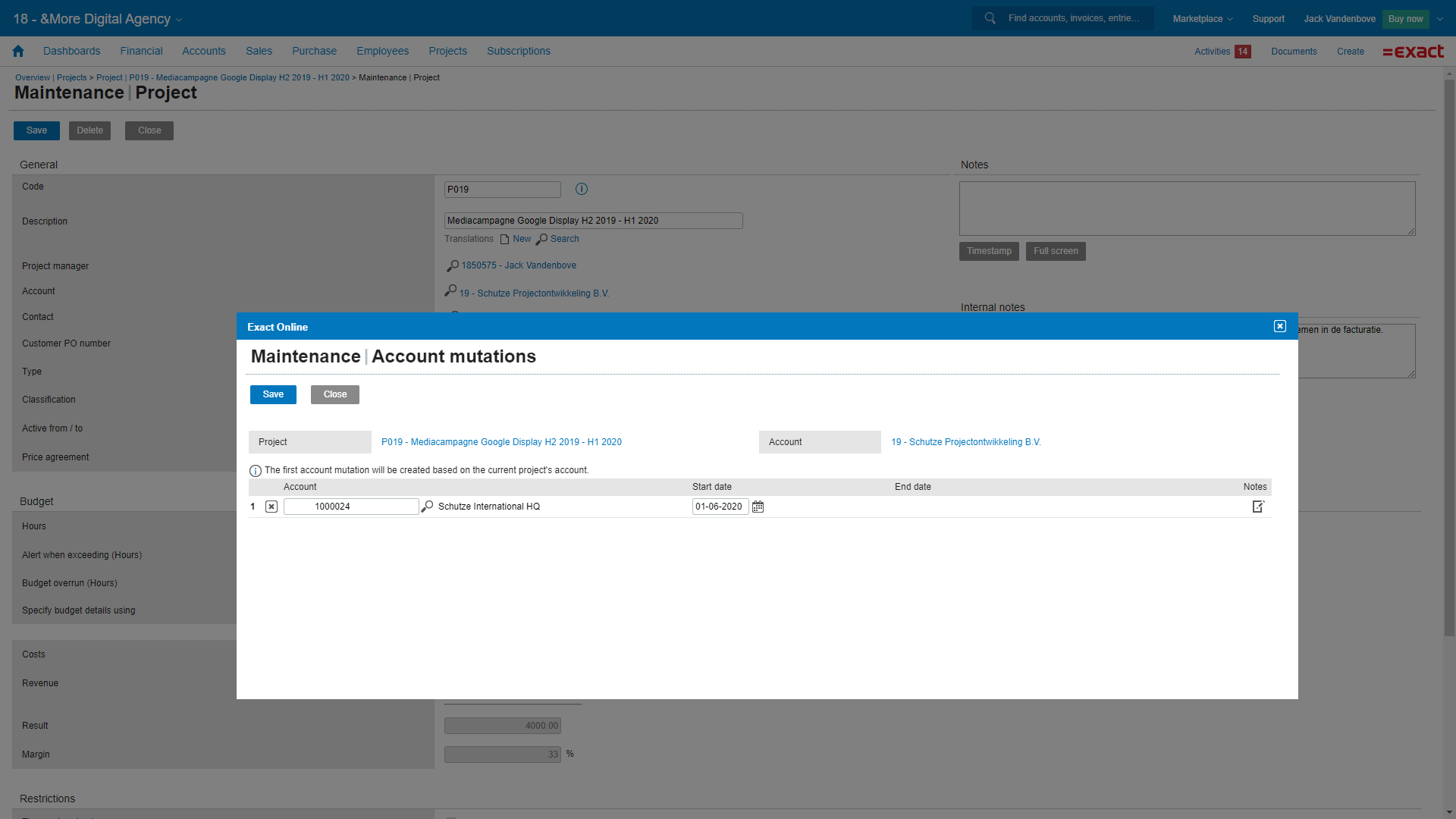
Task: Click the info icon next to project code
Action: coord(582,189)
